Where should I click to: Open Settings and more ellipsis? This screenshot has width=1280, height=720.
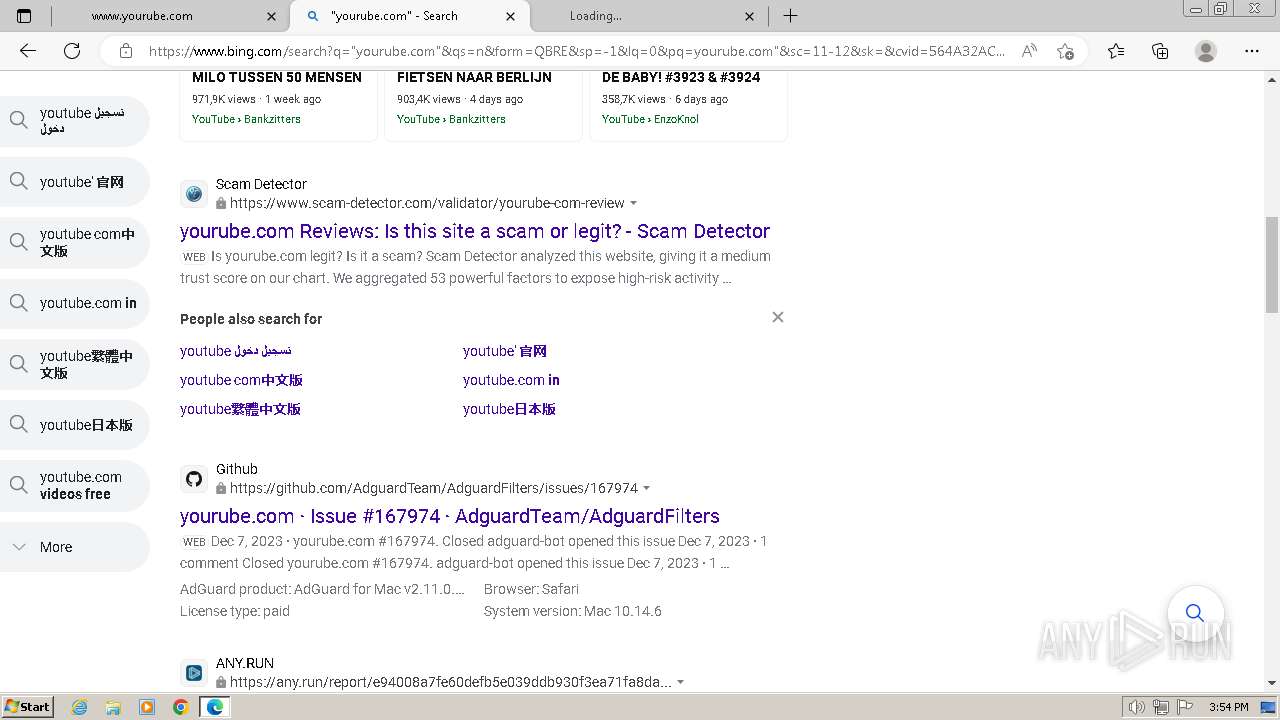pos(1252,51)
